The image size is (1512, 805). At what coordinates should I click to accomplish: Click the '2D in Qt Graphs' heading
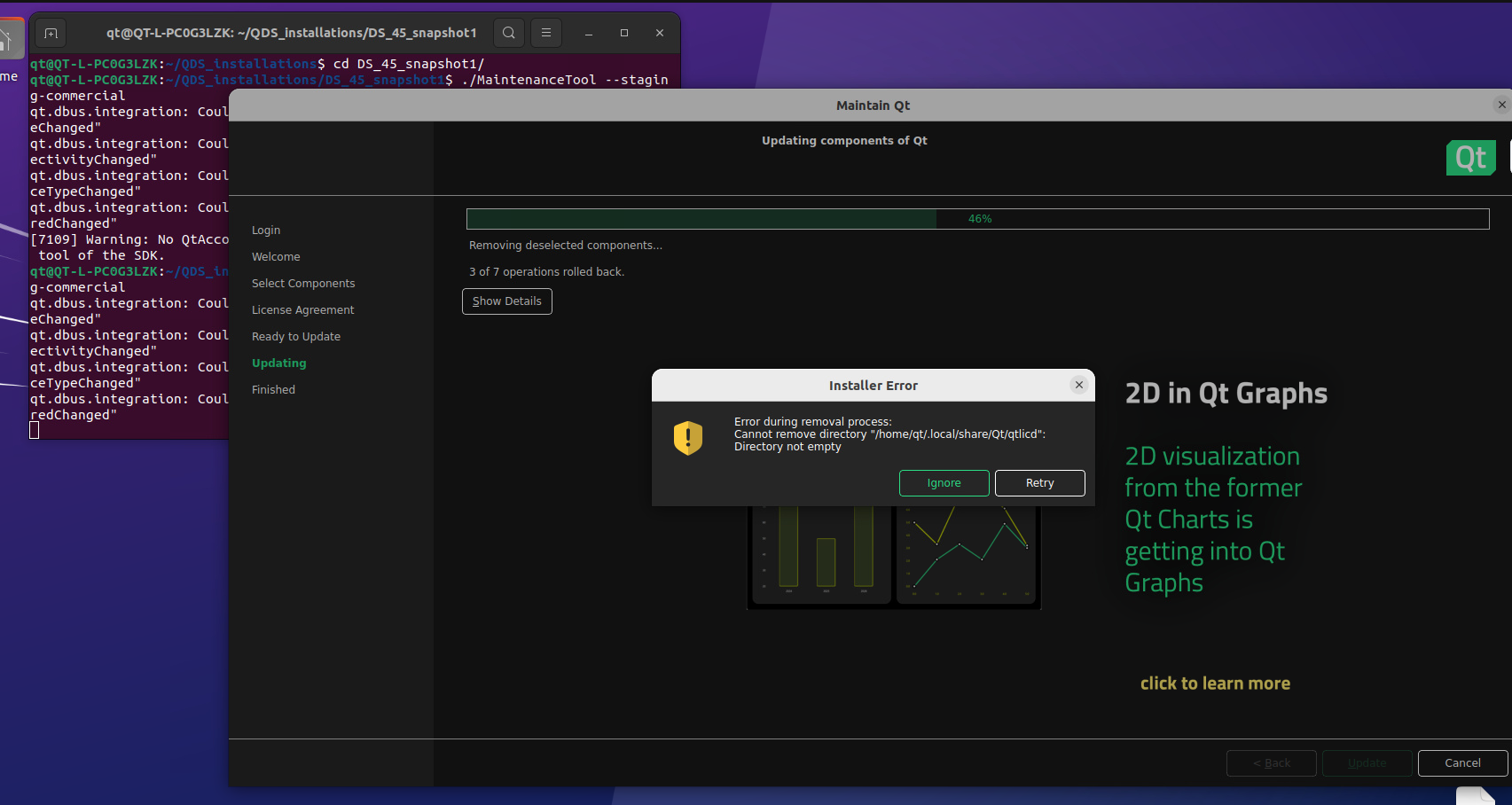click(1226, 394)
